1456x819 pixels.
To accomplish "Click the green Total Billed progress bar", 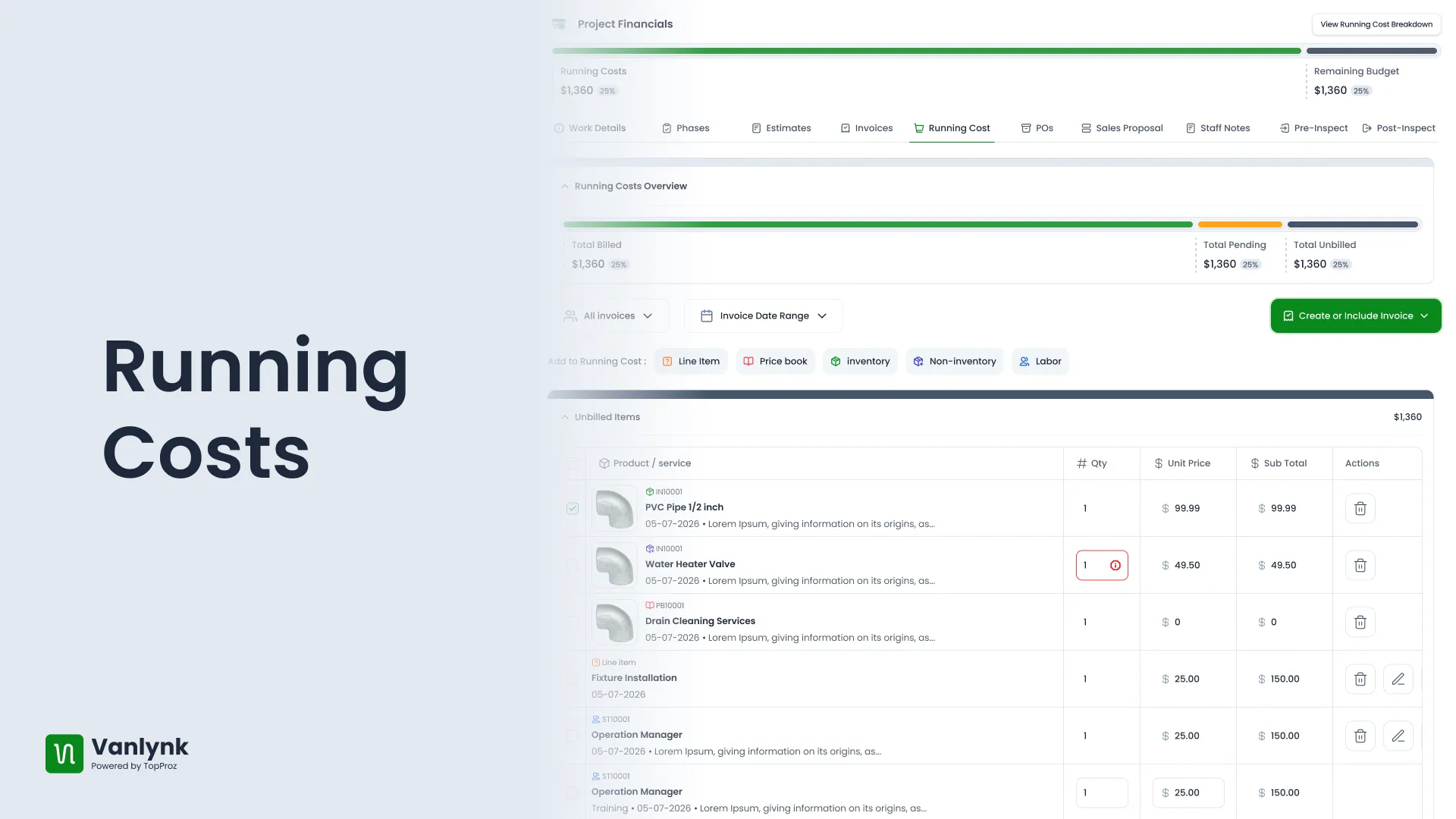I will pos(878,224).
